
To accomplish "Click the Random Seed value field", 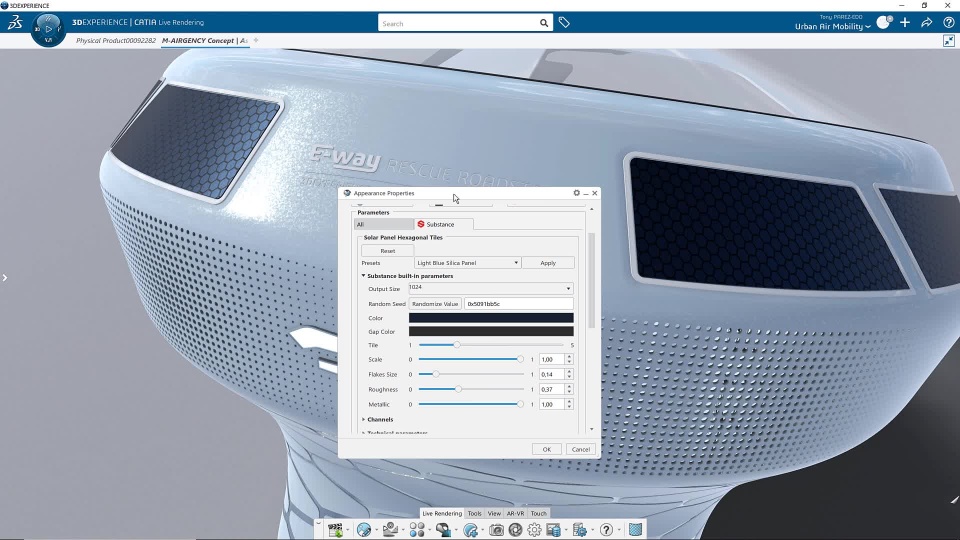I will pos(519,304).
